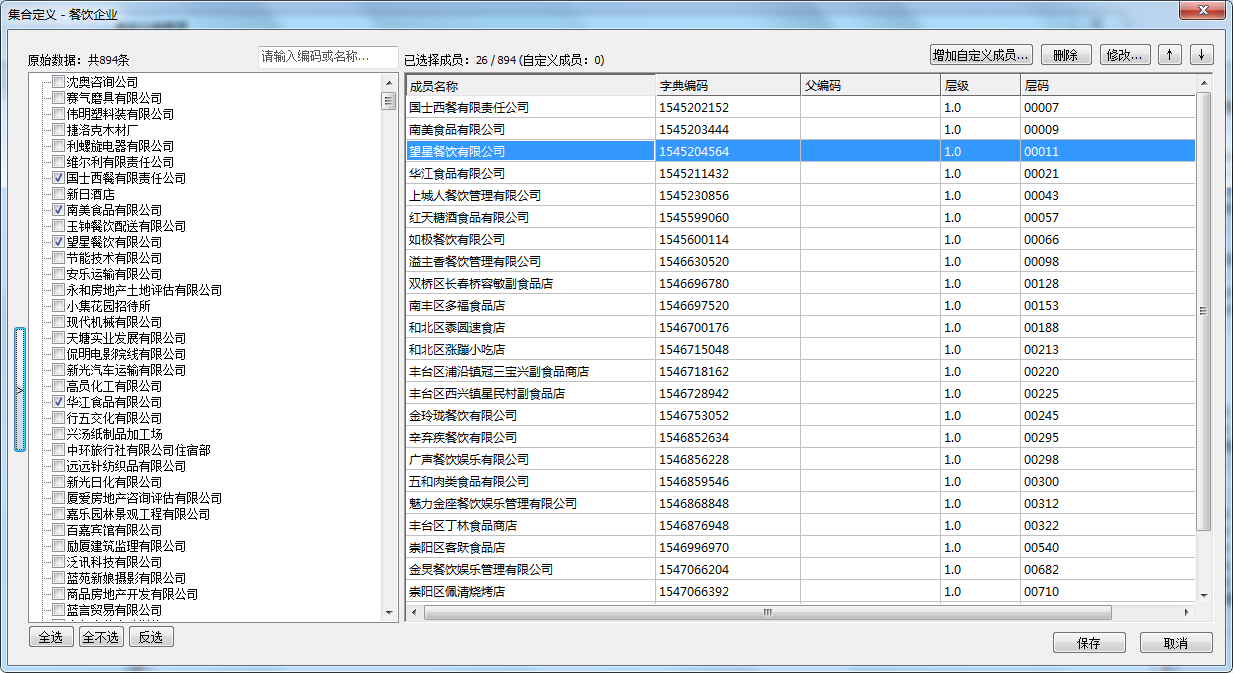Uncheck the 国士西餐有限责任公司 checkbox
This screenshot has width=1233, height=673.
coord(59,178)
